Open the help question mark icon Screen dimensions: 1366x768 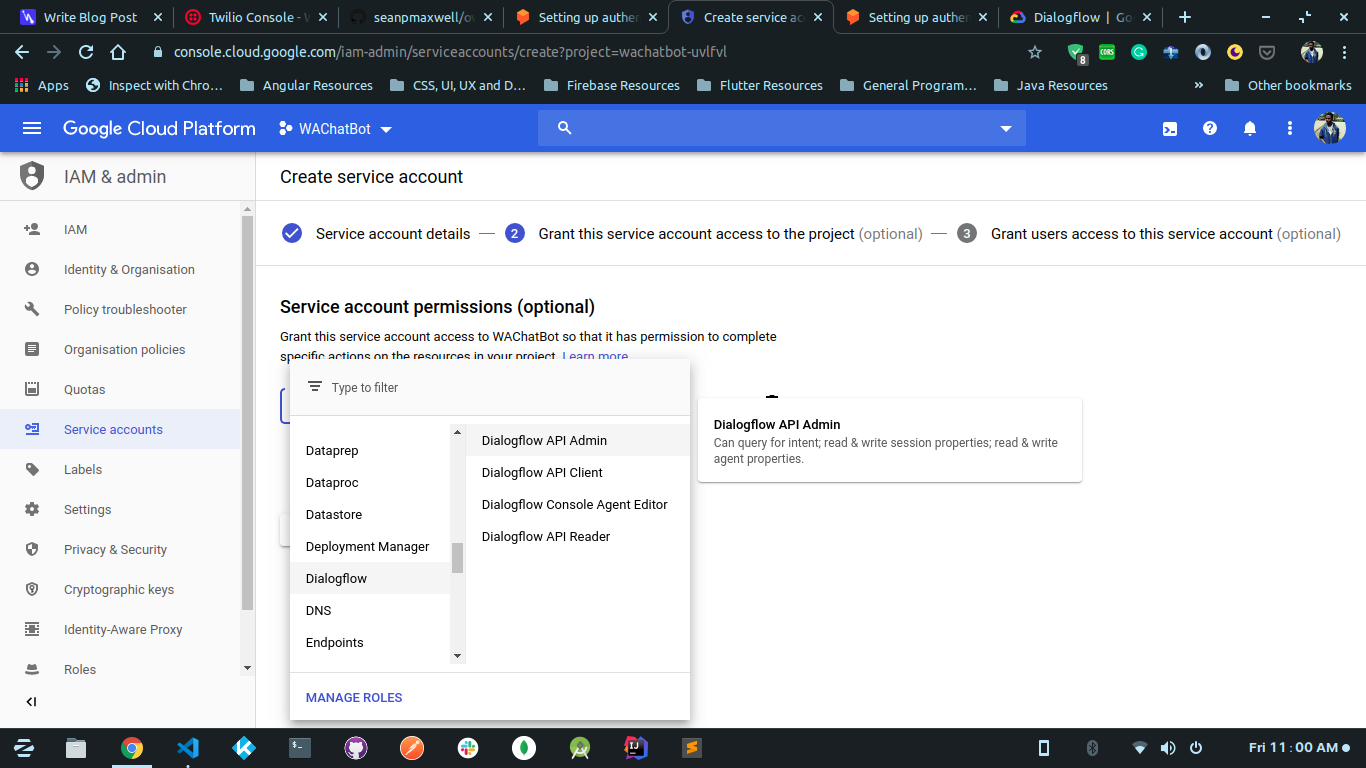tap(1210, 128)
